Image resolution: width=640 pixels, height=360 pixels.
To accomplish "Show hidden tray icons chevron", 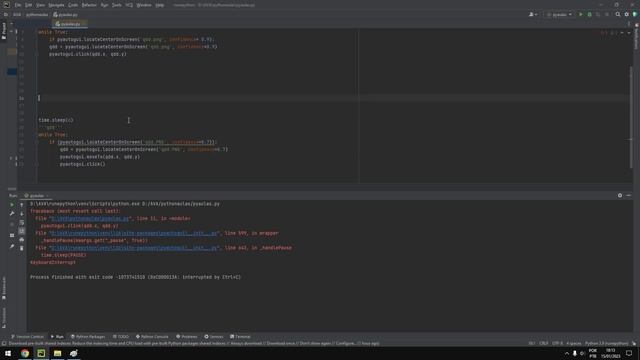I will tap(567, 353).
